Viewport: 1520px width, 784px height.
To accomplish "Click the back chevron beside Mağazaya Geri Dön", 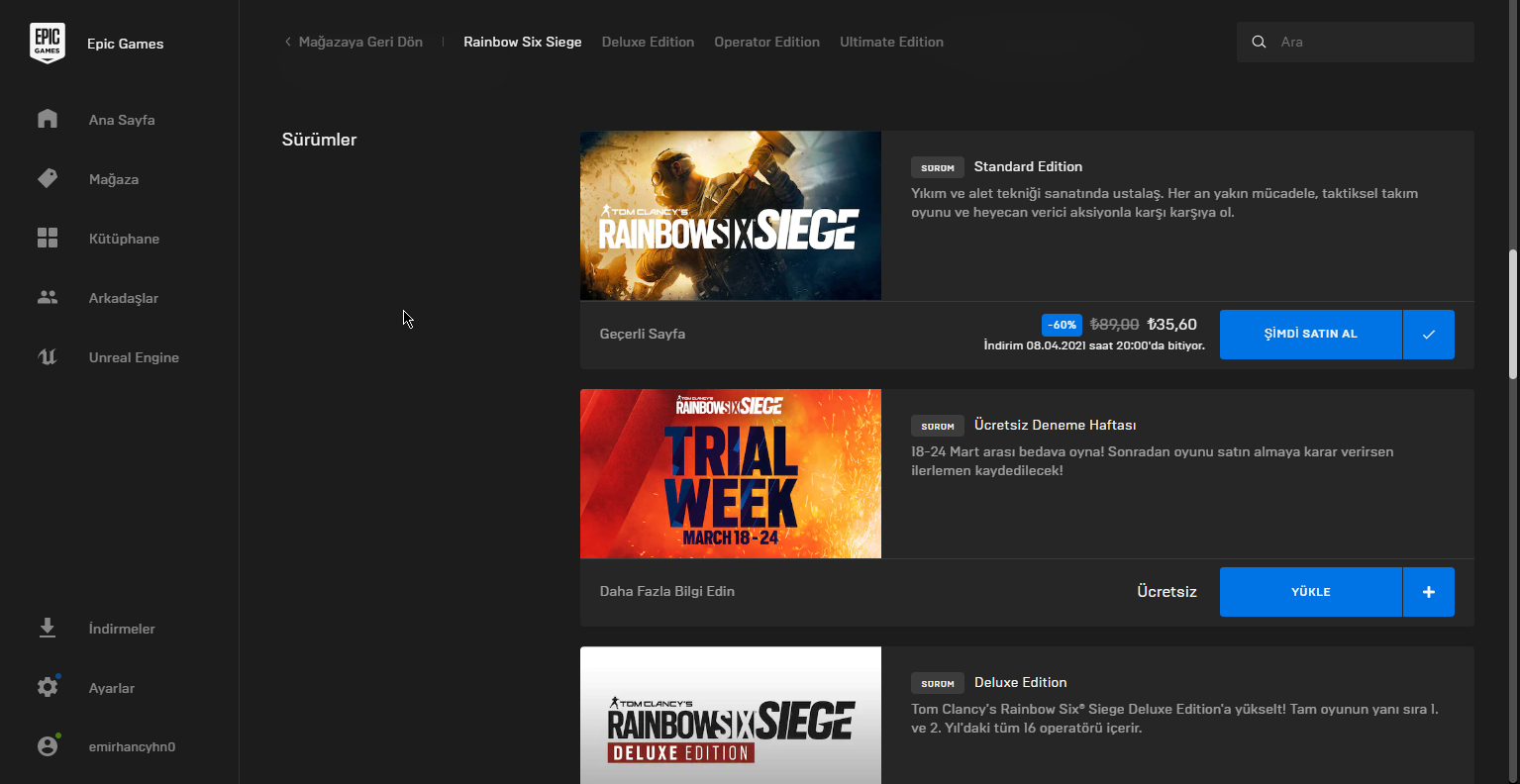I will point(288,42).
